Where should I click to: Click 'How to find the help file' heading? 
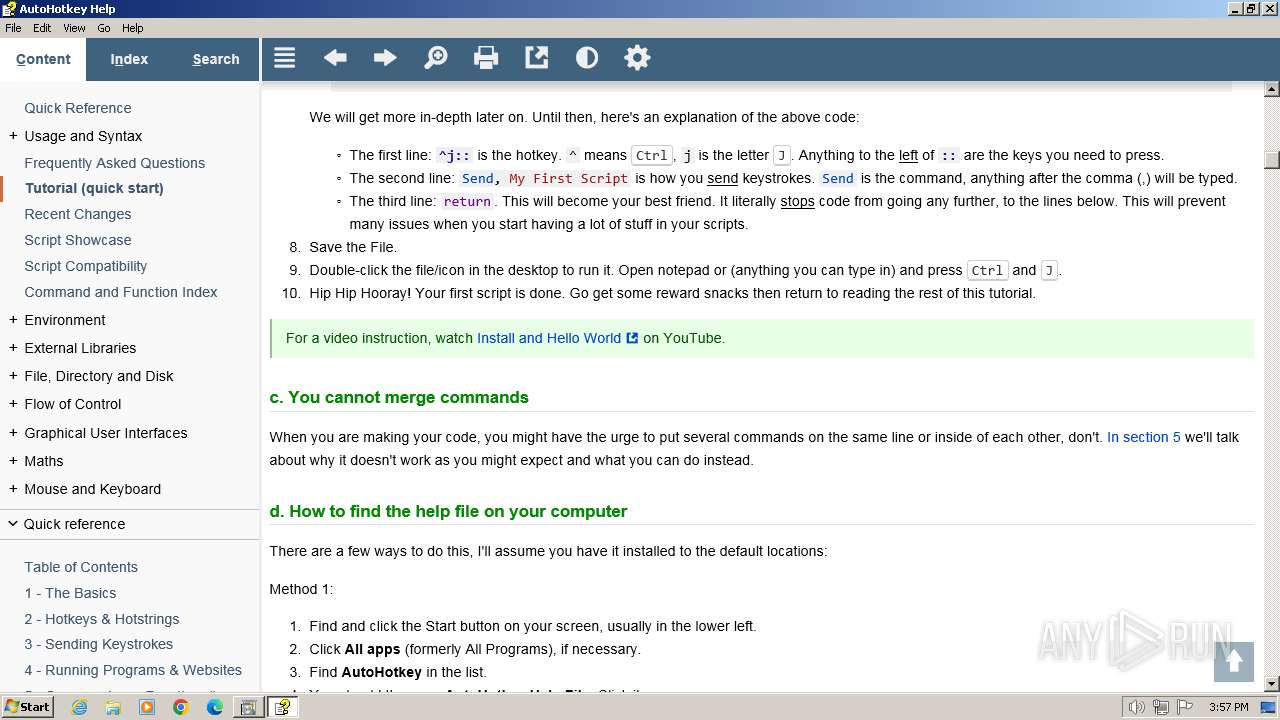(448, 511)
